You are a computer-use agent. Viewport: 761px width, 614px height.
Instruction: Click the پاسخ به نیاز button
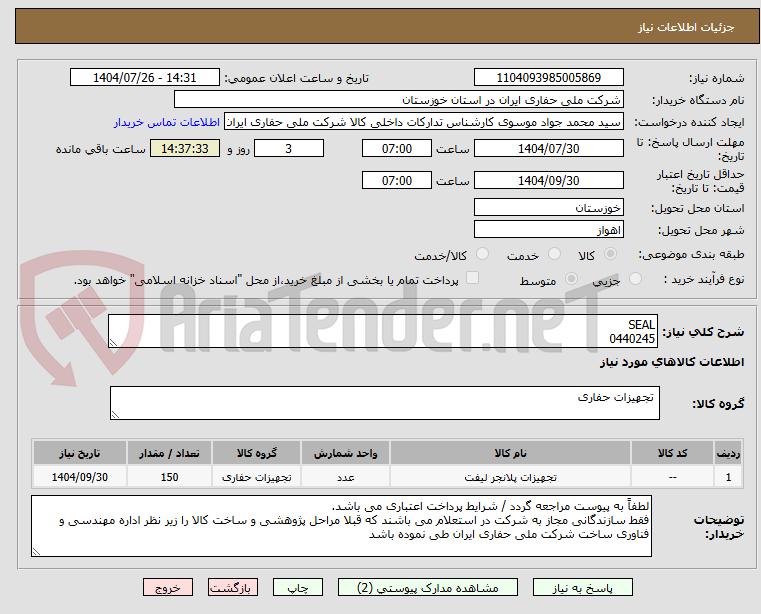point(582,587)
